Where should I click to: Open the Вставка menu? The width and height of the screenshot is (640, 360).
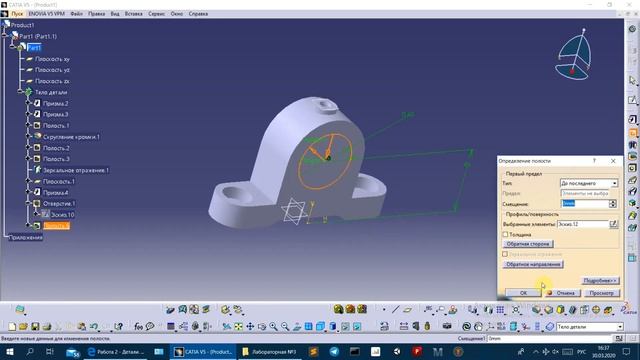tap(133, 13)
